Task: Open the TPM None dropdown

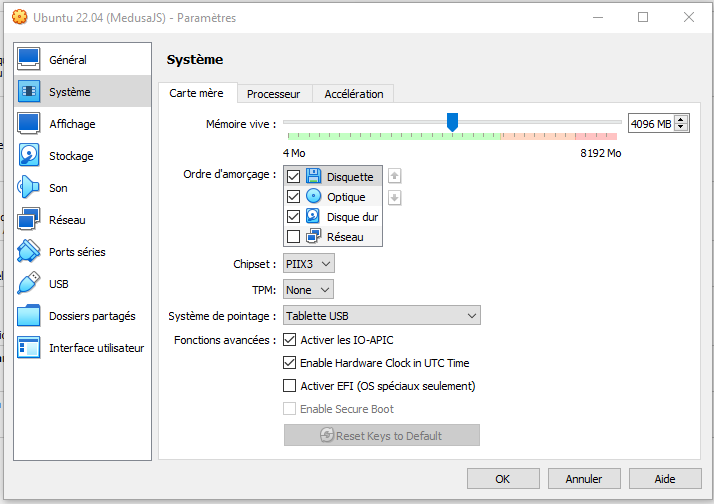Action: pos(308,290)
